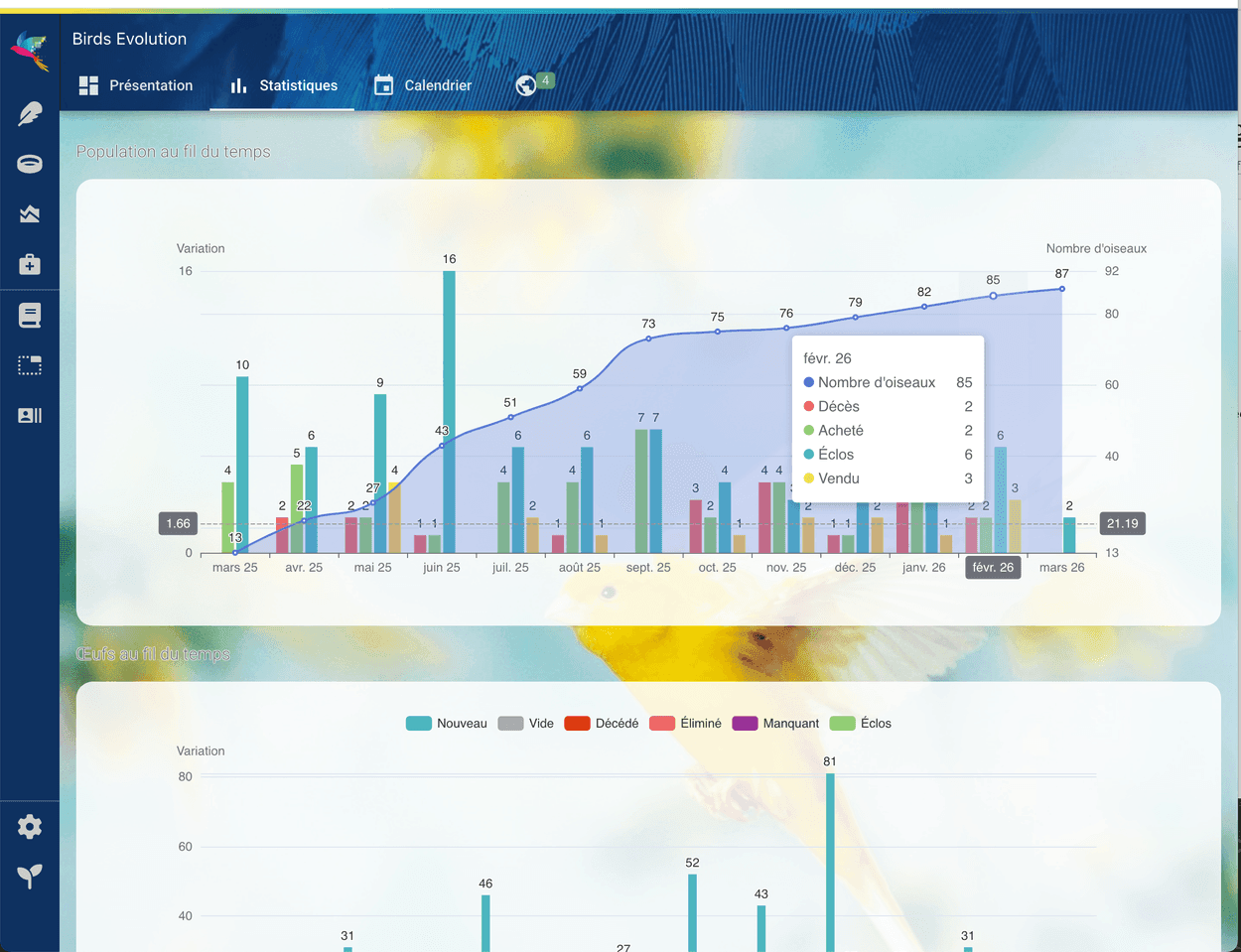This screenshot has width=1241, height=952.
Task: Open the contact card sidebar icon
Action: (x=30, y=416)
